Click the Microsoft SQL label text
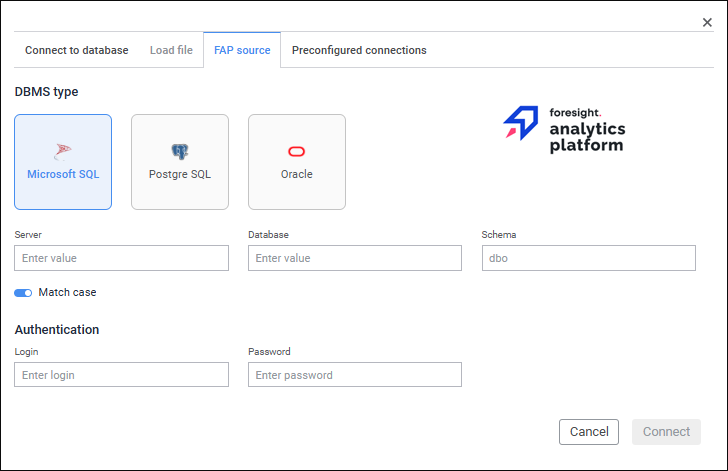Viewport: 728px width, 471px height. pos(63,174)
